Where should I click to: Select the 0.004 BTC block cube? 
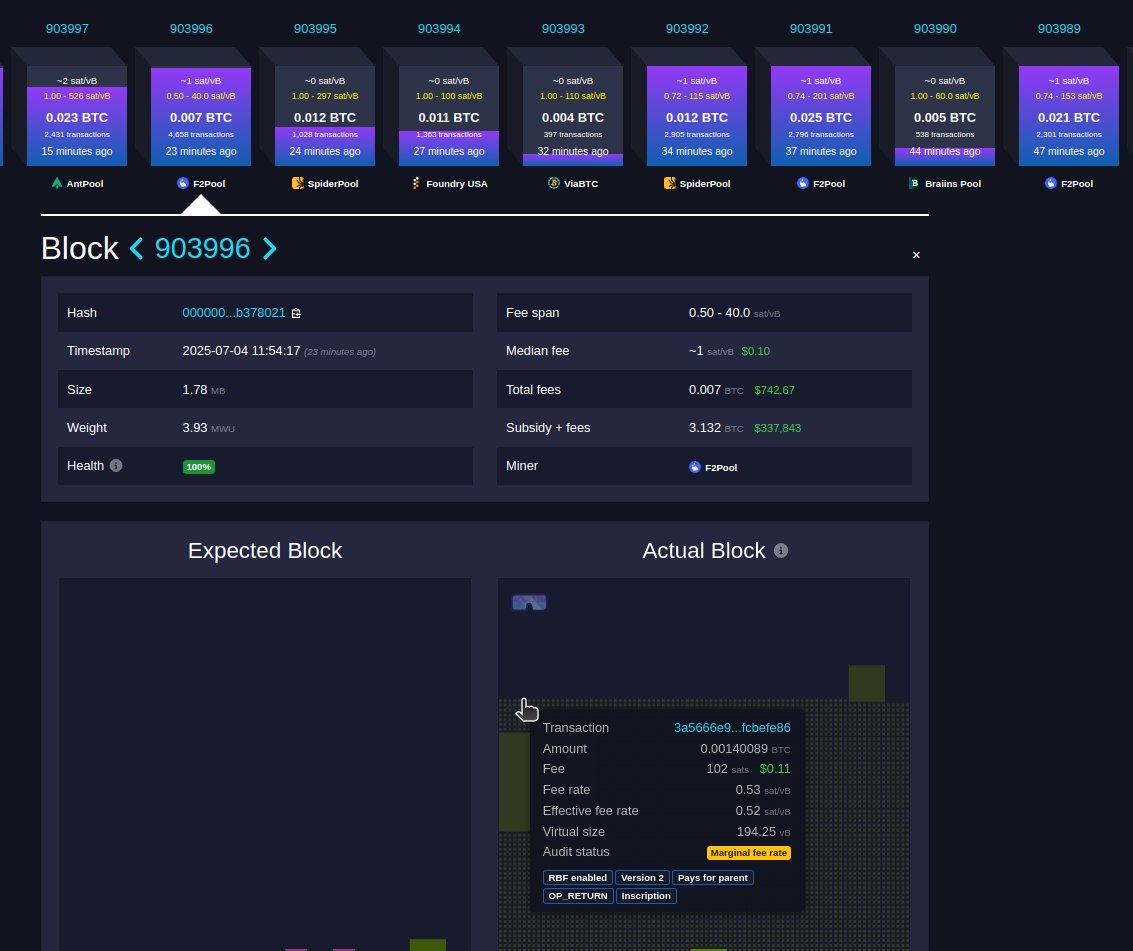click(x=573, y=116)
